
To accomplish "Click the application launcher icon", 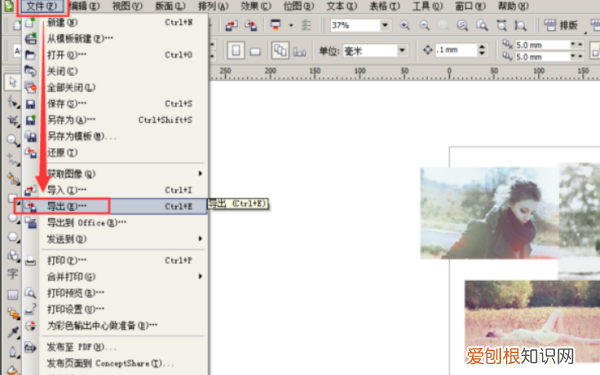I will 275,25.
